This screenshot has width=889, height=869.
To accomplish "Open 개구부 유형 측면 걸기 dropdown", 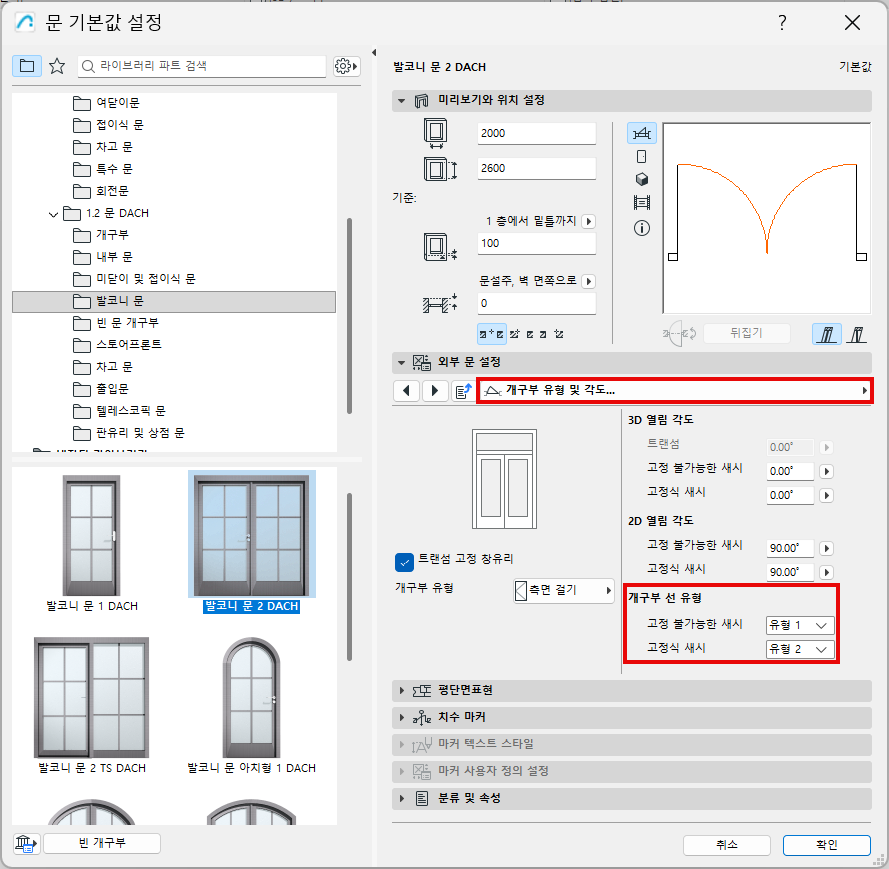I will click(564, 590).
